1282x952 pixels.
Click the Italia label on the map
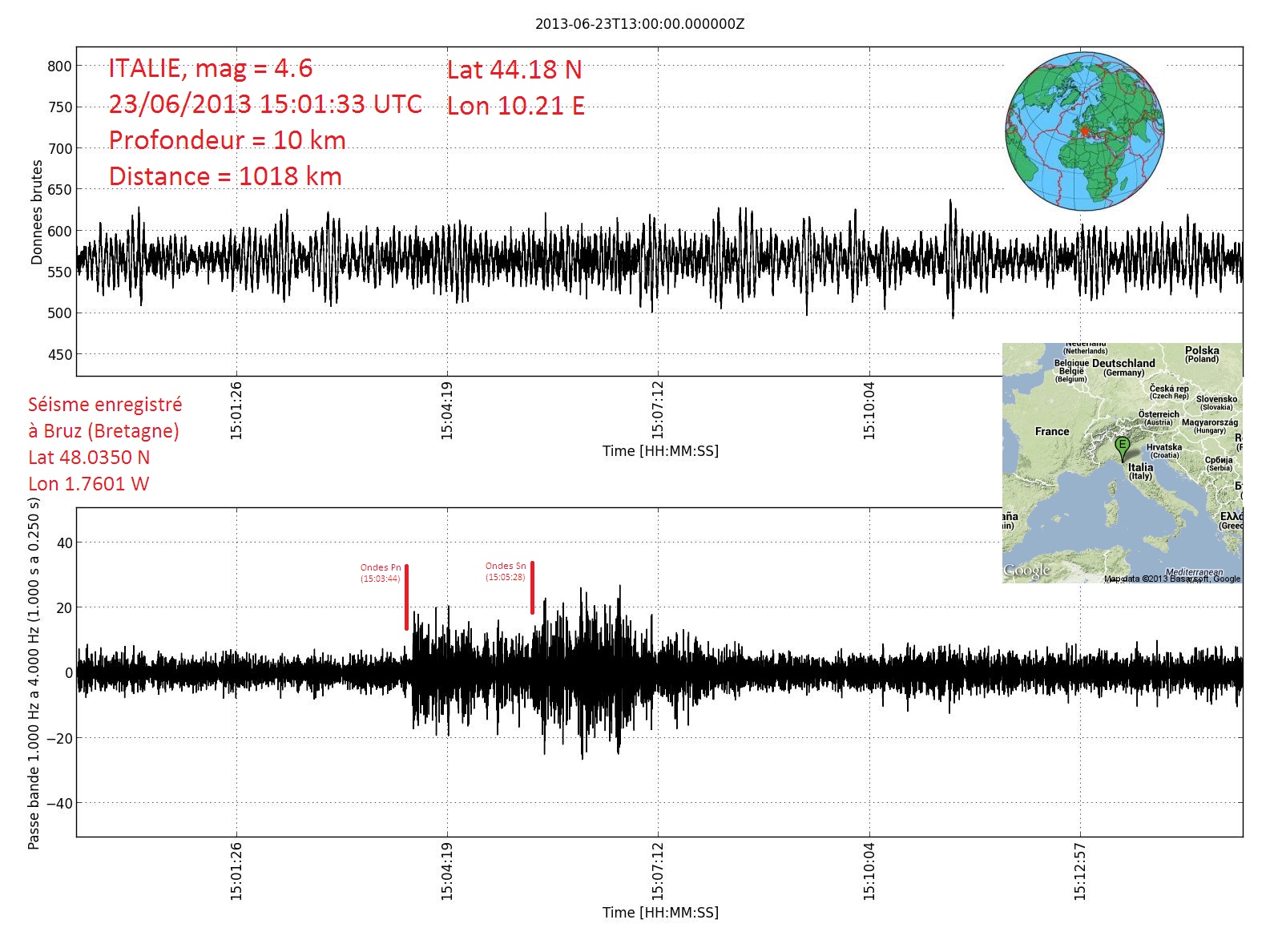tap(1140, 467)
